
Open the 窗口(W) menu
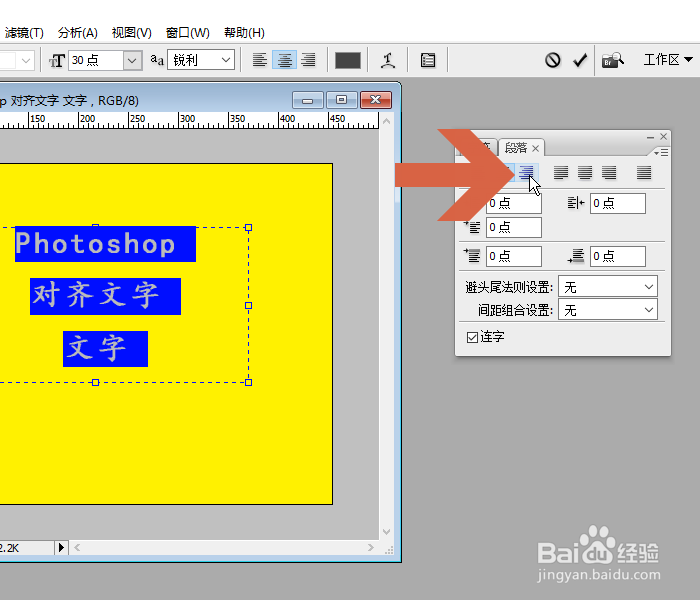188,33
